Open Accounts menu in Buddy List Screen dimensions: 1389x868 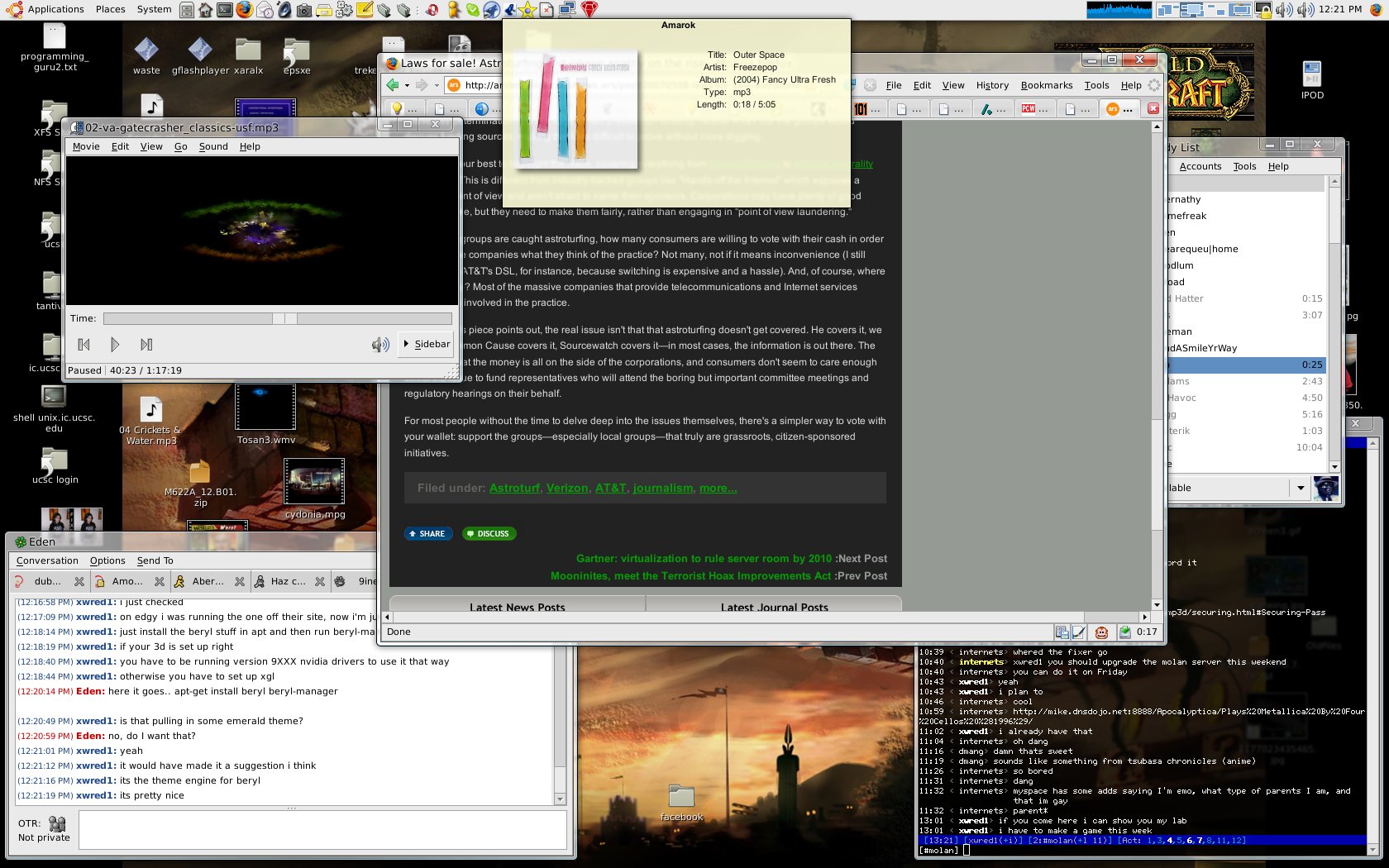coord(1200,166)
